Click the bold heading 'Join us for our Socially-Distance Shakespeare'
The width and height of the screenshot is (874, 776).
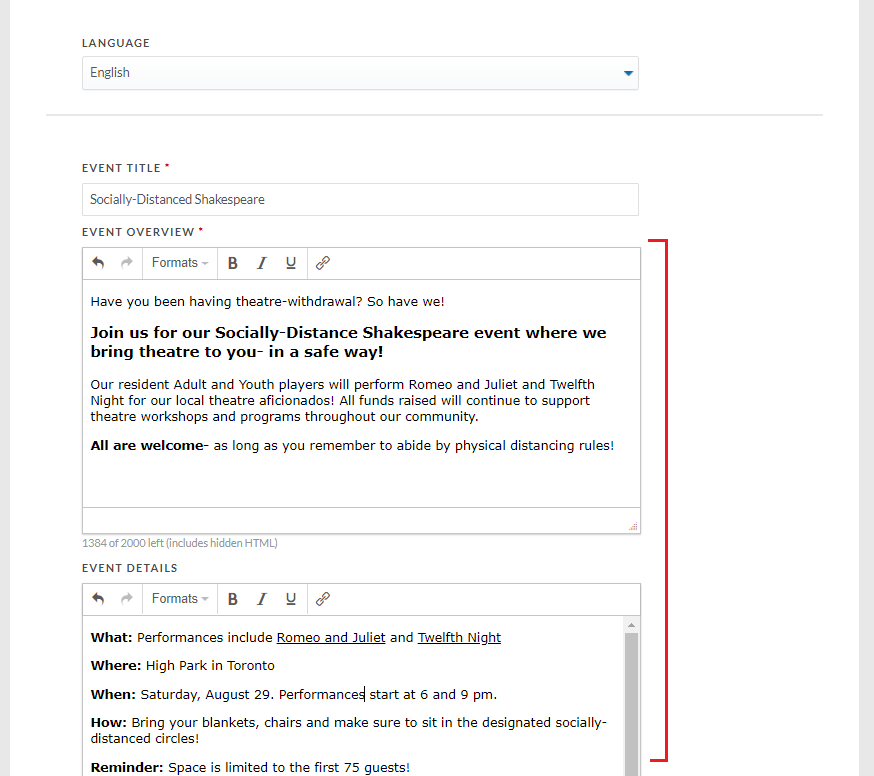pos(348,342)
